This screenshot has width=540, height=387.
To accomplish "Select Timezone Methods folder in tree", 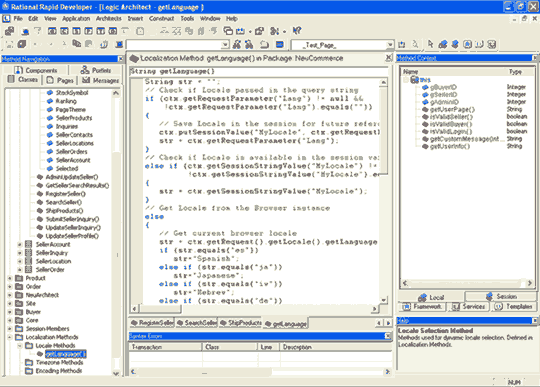I will pyautogui.click(x=59, y=363).
